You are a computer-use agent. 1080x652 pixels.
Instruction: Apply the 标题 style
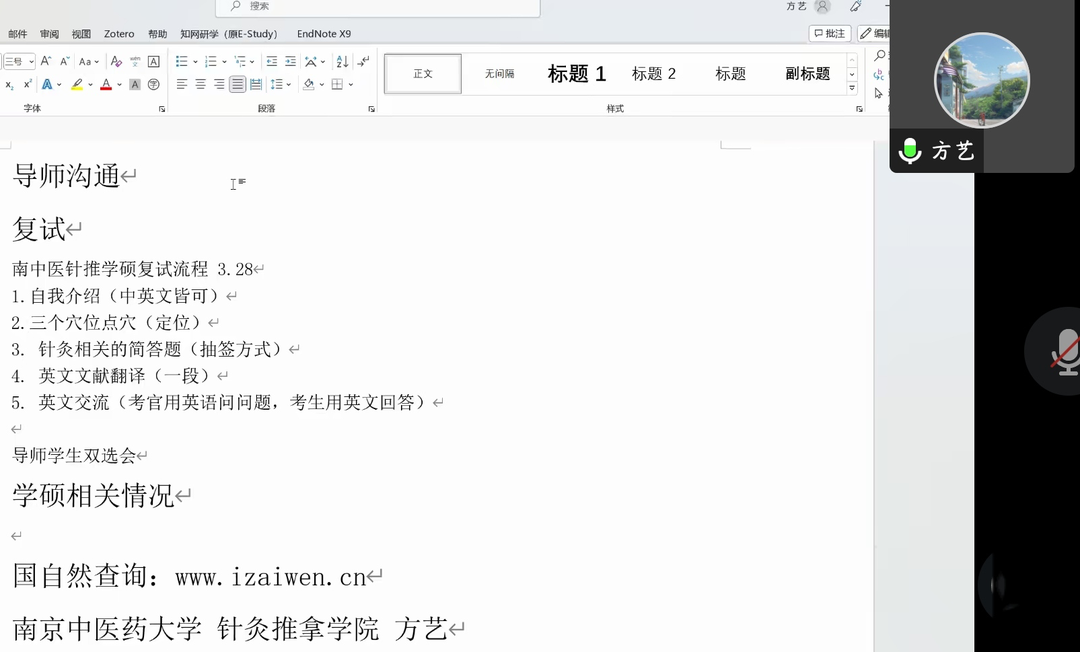click(x=730, y=74)
